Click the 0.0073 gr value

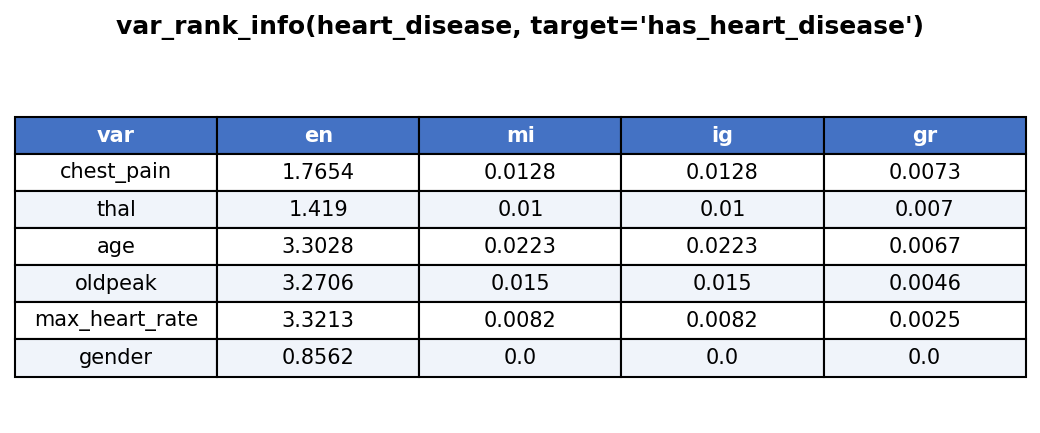[925, 172]
